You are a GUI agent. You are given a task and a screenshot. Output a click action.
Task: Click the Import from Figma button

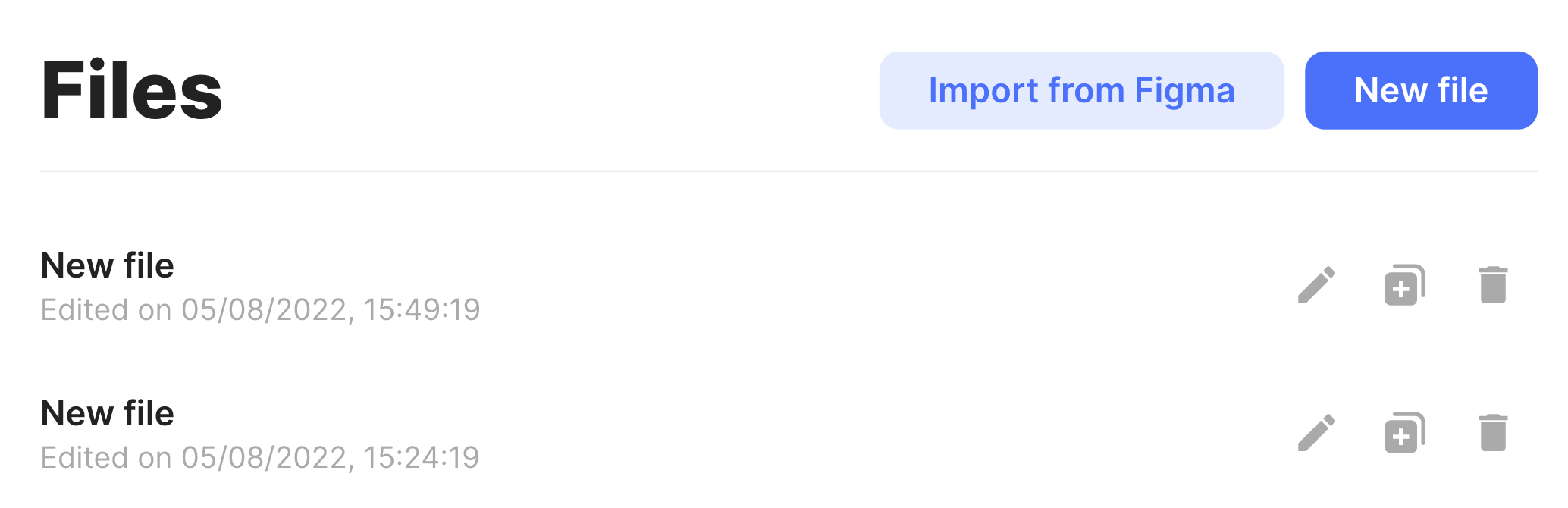(x=1081, y=90)
